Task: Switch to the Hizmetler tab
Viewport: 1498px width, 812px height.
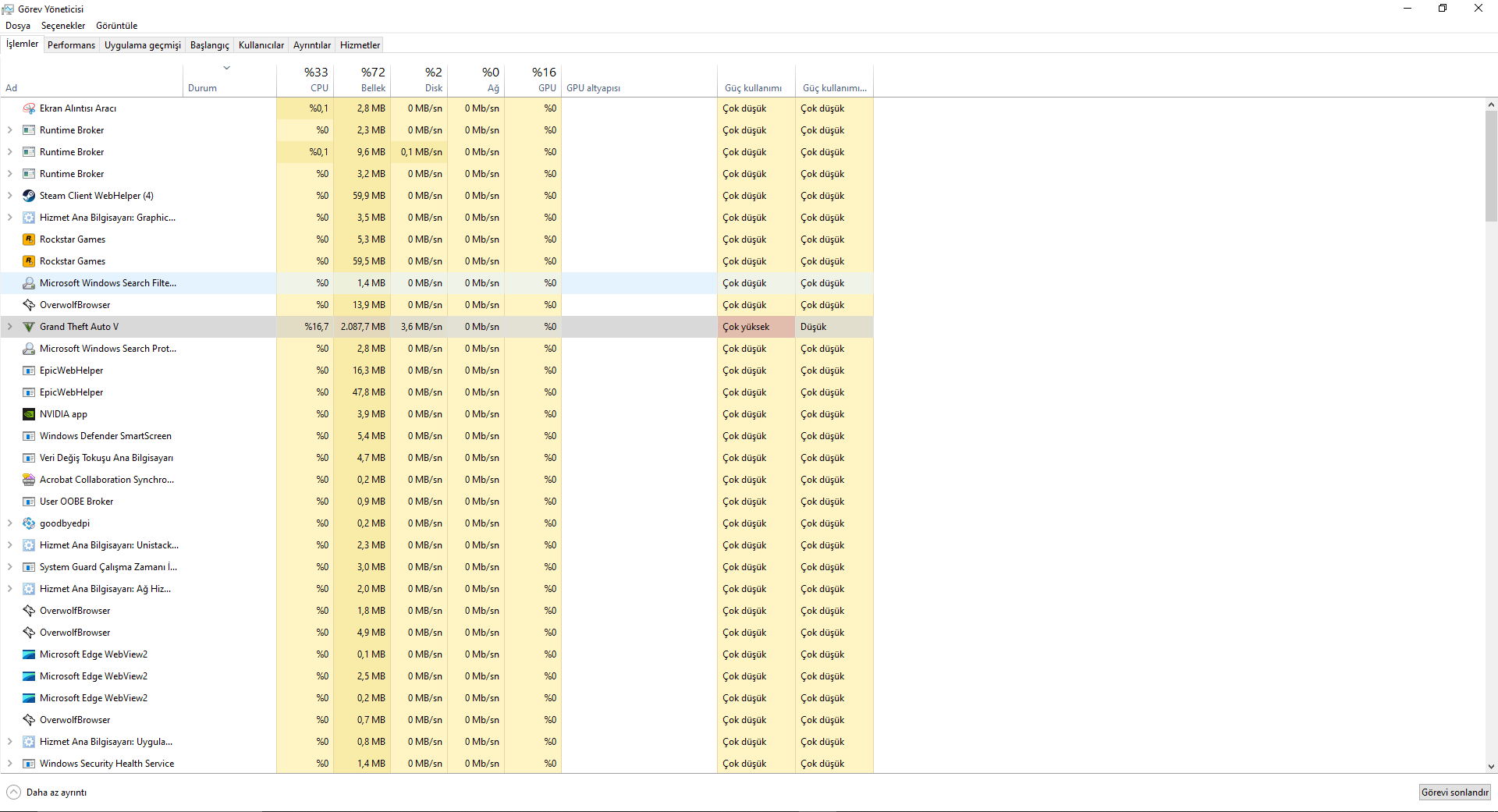Action: pyautogui.click(x=360, y=45)
